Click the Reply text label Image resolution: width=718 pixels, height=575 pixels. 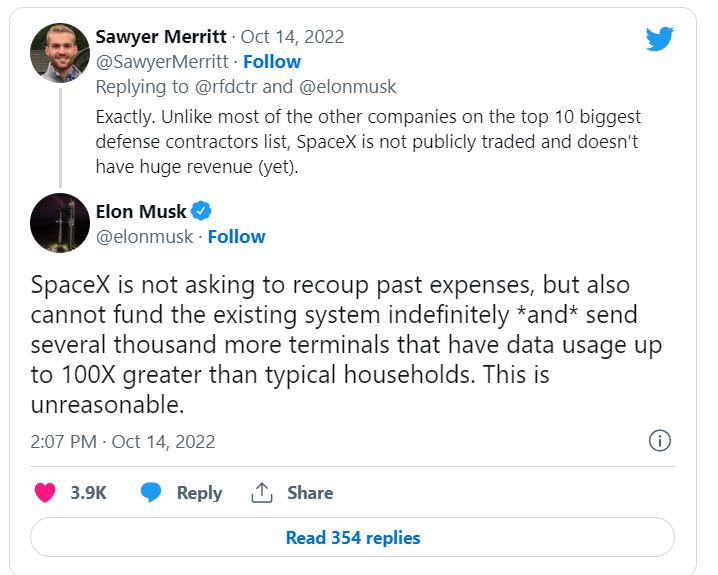[200, 493]
